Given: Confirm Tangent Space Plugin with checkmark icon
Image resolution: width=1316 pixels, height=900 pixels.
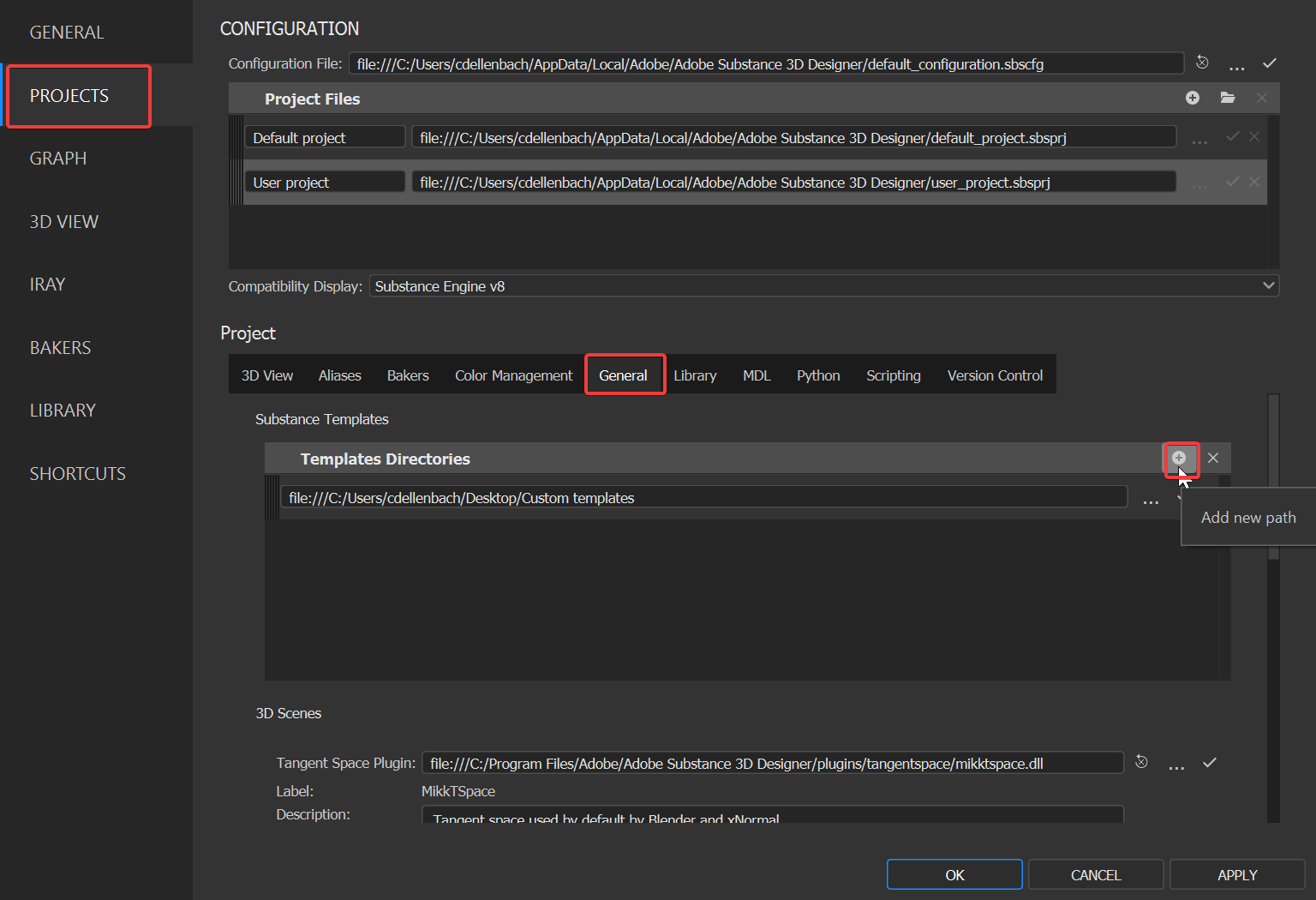Looking at the screenshot, I should click(x=1210, y=761).
